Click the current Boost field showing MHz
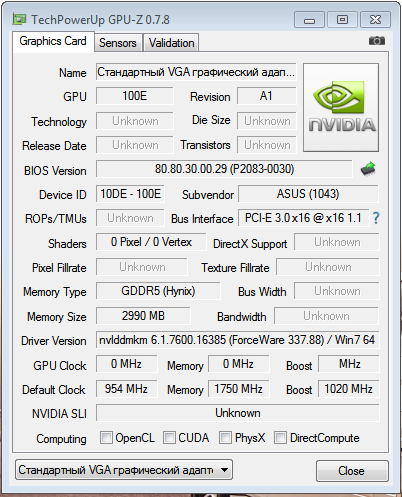Image resolution: width=402 pixels, height=497 pixels. [x=349, y=364]
